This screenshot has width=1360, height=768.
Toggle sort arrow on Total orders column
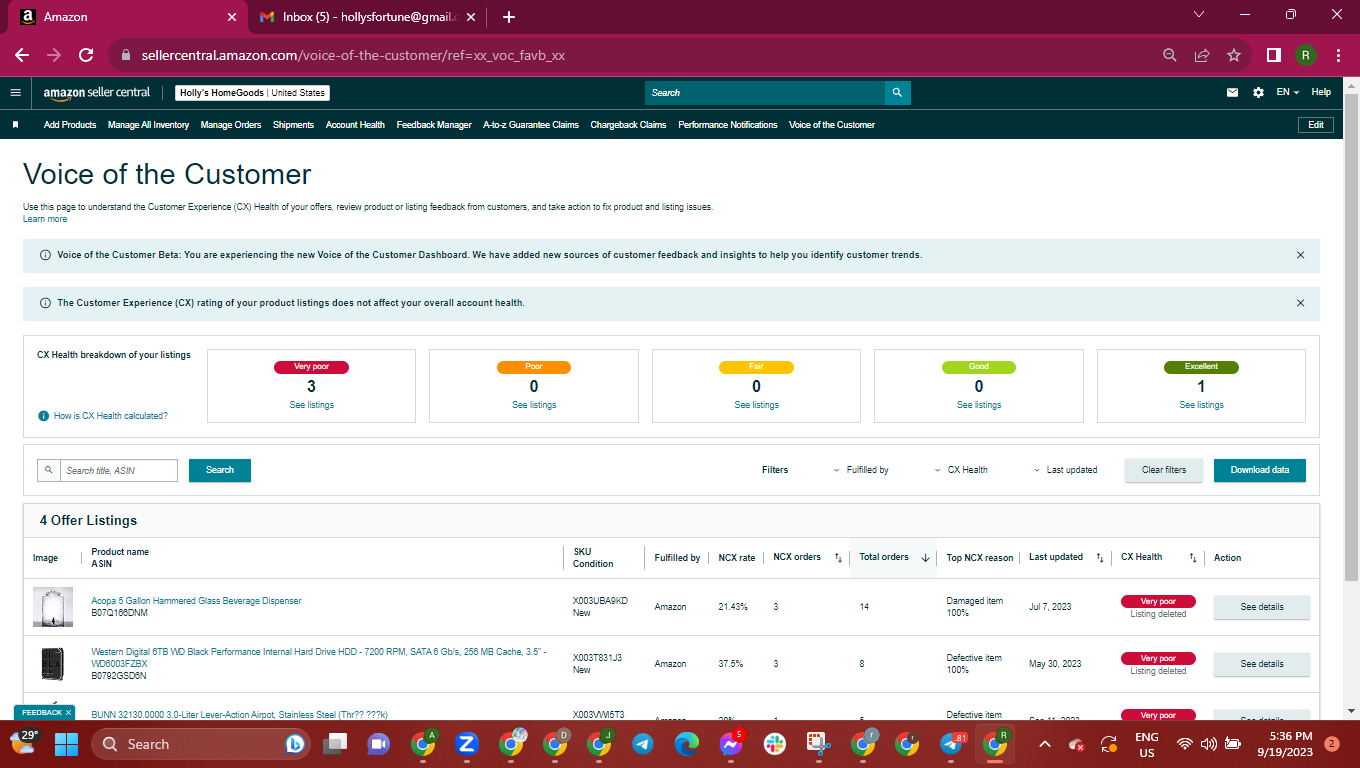click(x=925, y=558)
